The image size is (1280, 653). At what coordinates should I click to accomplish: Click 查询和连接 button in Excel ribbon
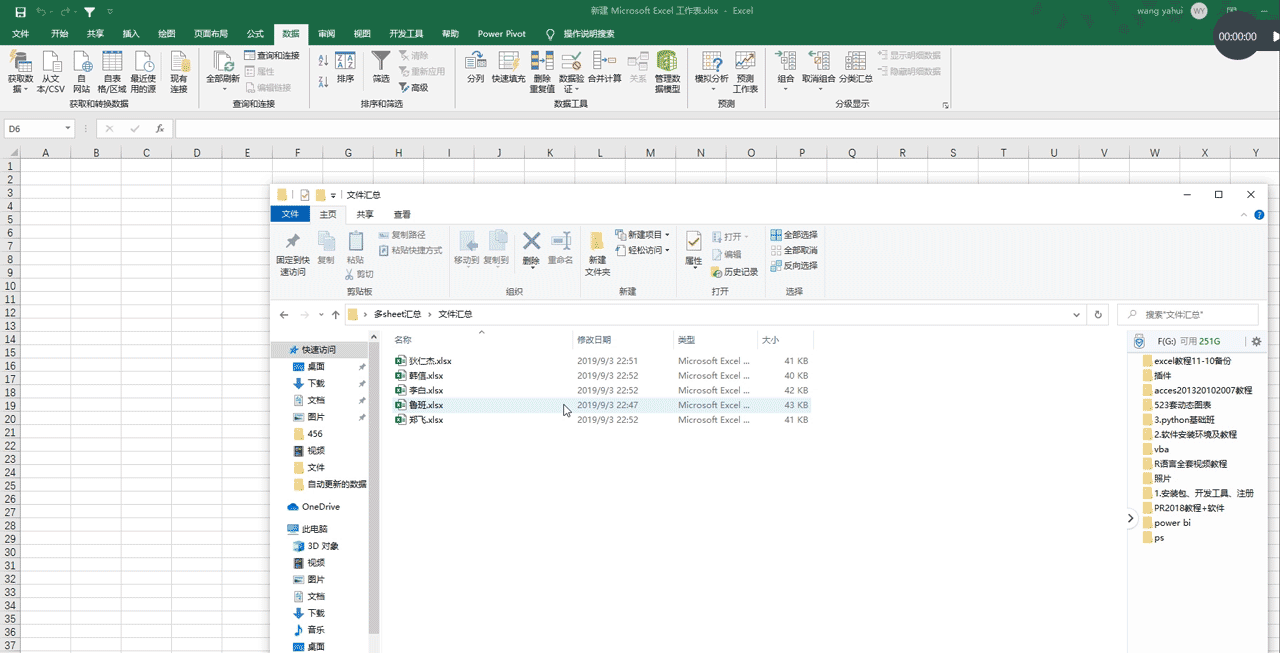pos(271,56)
